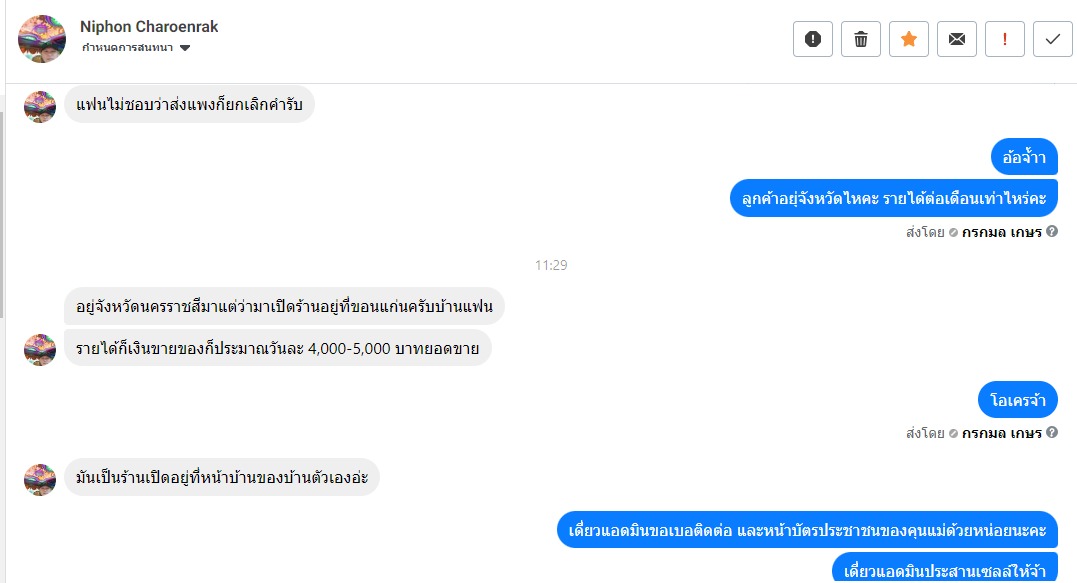
Task: Mark conversation unread with the envelope icon
Action: pyautogui.click(x=957, y=39)
